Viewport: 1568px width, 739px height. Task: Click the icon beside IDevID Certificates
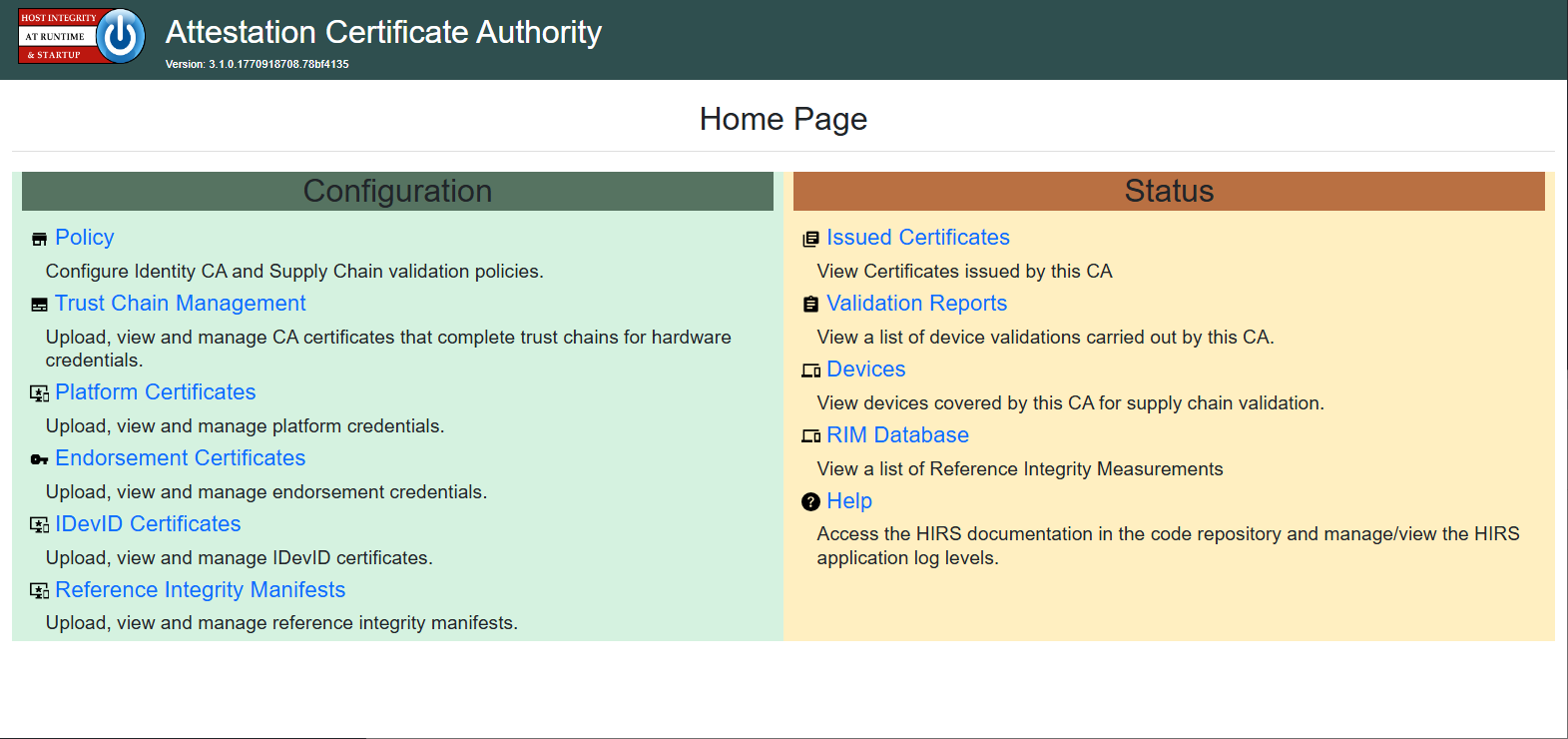pyautogui.click(x=39, y=525)
